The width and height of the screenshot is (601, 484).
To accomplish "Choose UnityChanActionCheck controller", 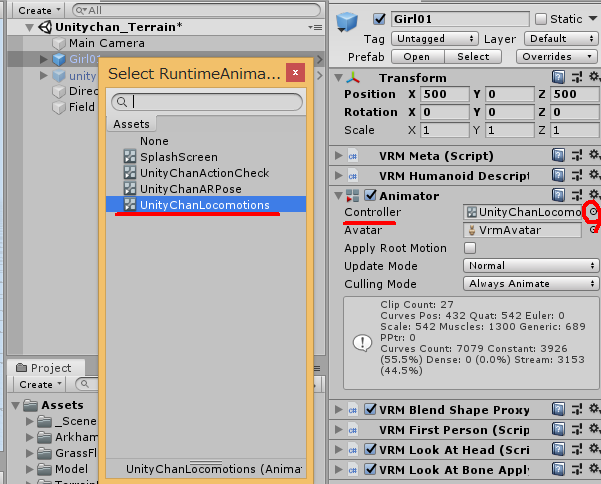I will point(206,173).
